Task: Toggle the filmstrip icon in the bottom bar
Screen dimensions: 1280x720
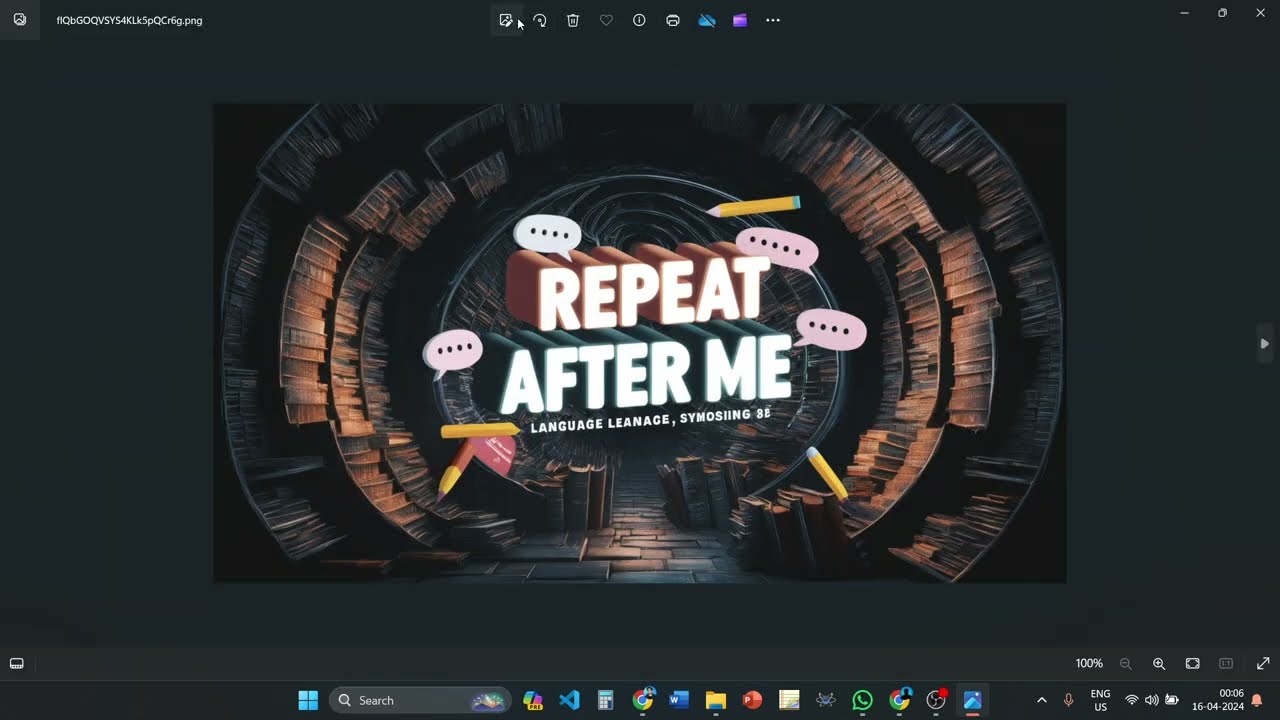Action: [x=17, y=663]
